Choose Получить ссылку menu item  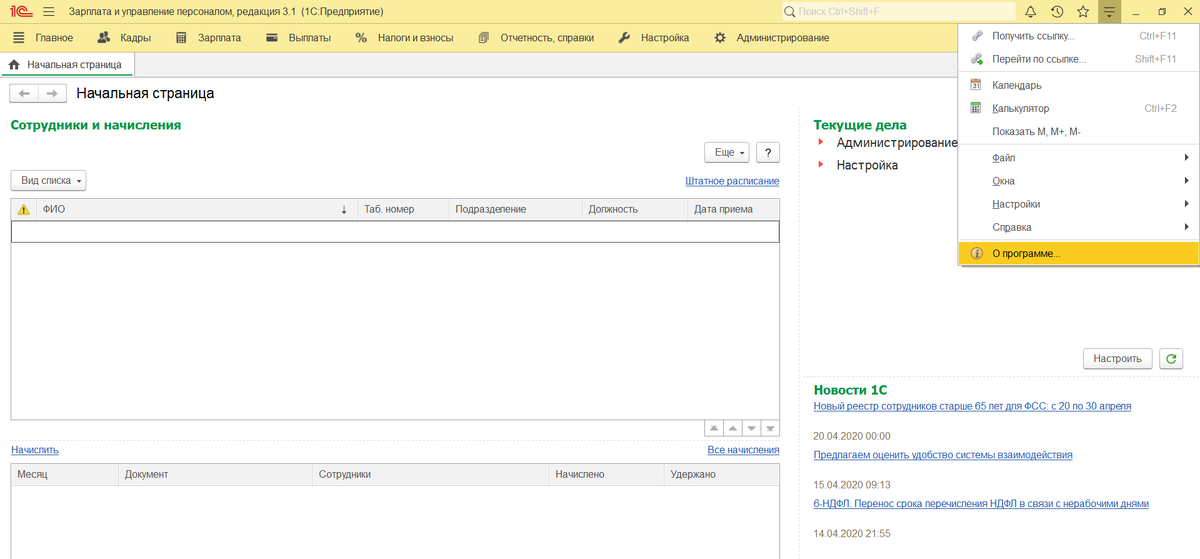[x=1078, y=36]
